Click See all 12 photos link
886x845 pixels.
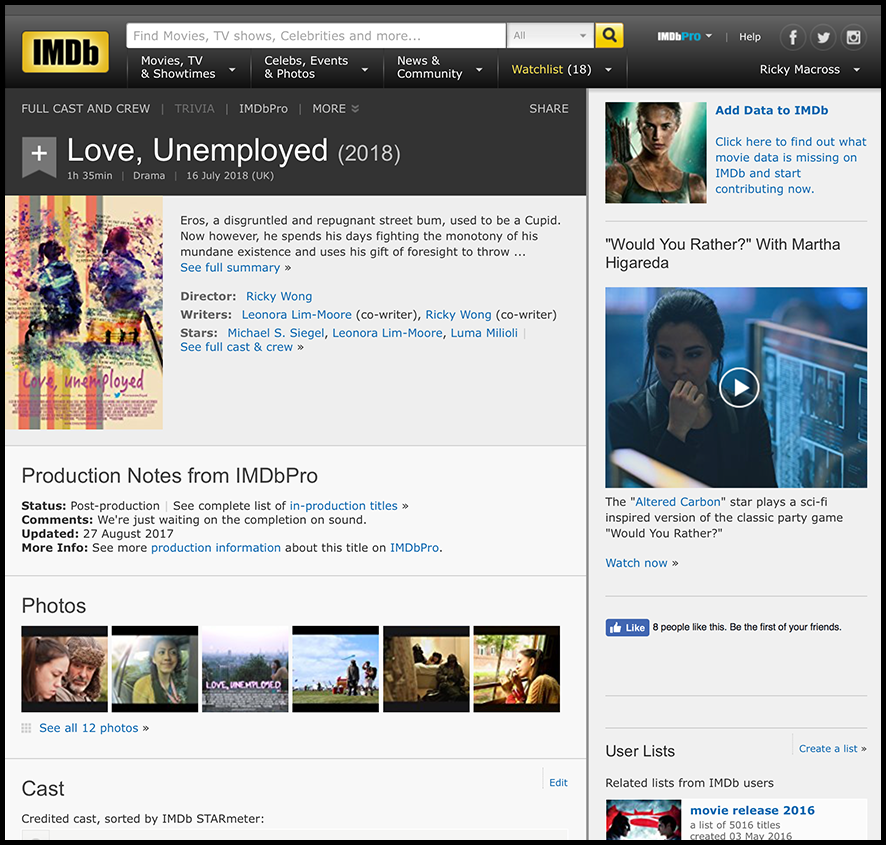click(89, 728)
